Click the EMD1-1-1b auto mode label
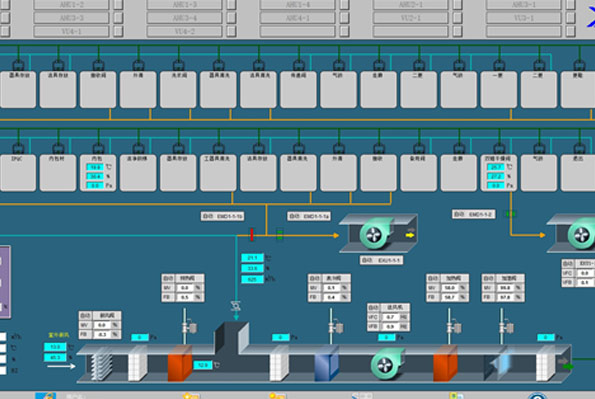The image size is (595, 399). [x=222, y=216]
